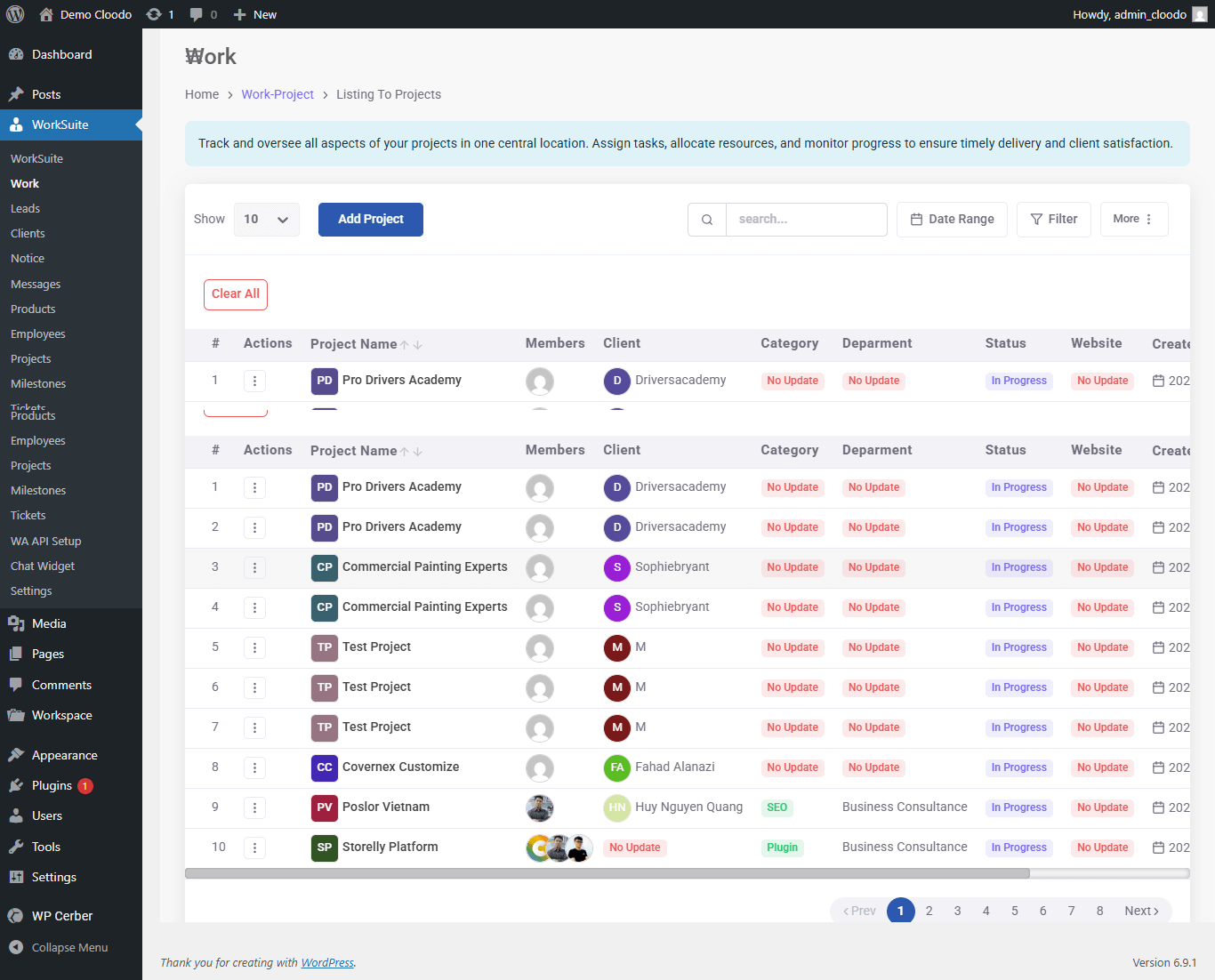Open actions menu for Covernex Customize row
Image resolution: width=1215 pixels, height=980 pixels.
coord(254,767)
